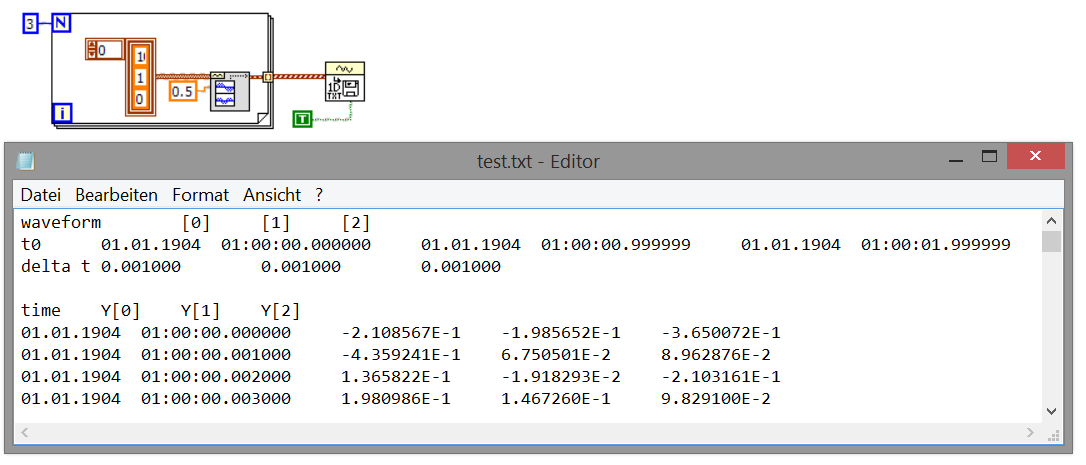The image size is (1086, 465).
Task: Open the Ansicht menu
Action: click(x=272, y=195)
